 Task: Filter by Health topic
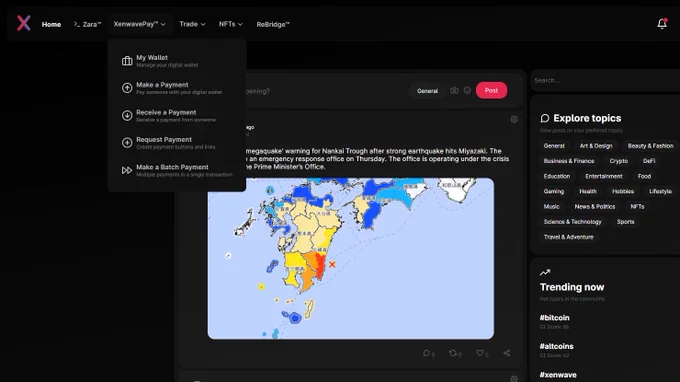[x=588, y=191]
